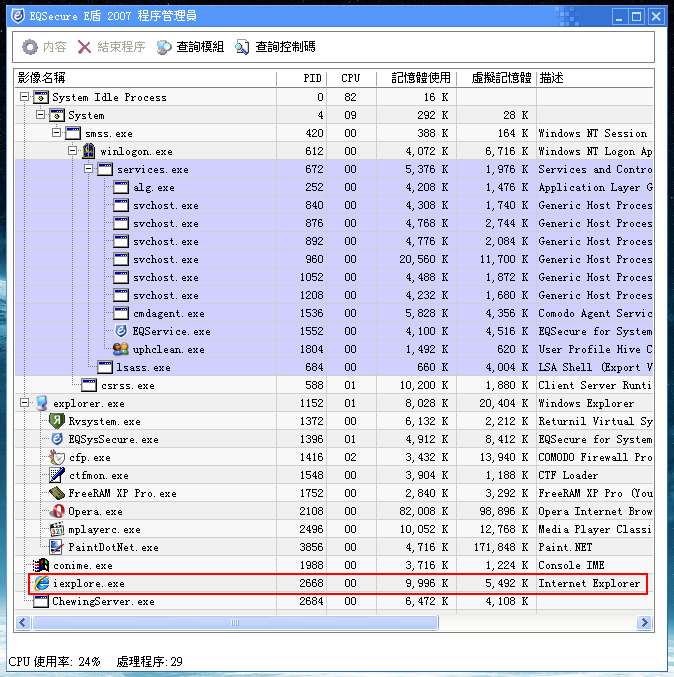Select the EQSysSecure.exe icon
Screen dimensions: 674x677
[x=57, y=439]
